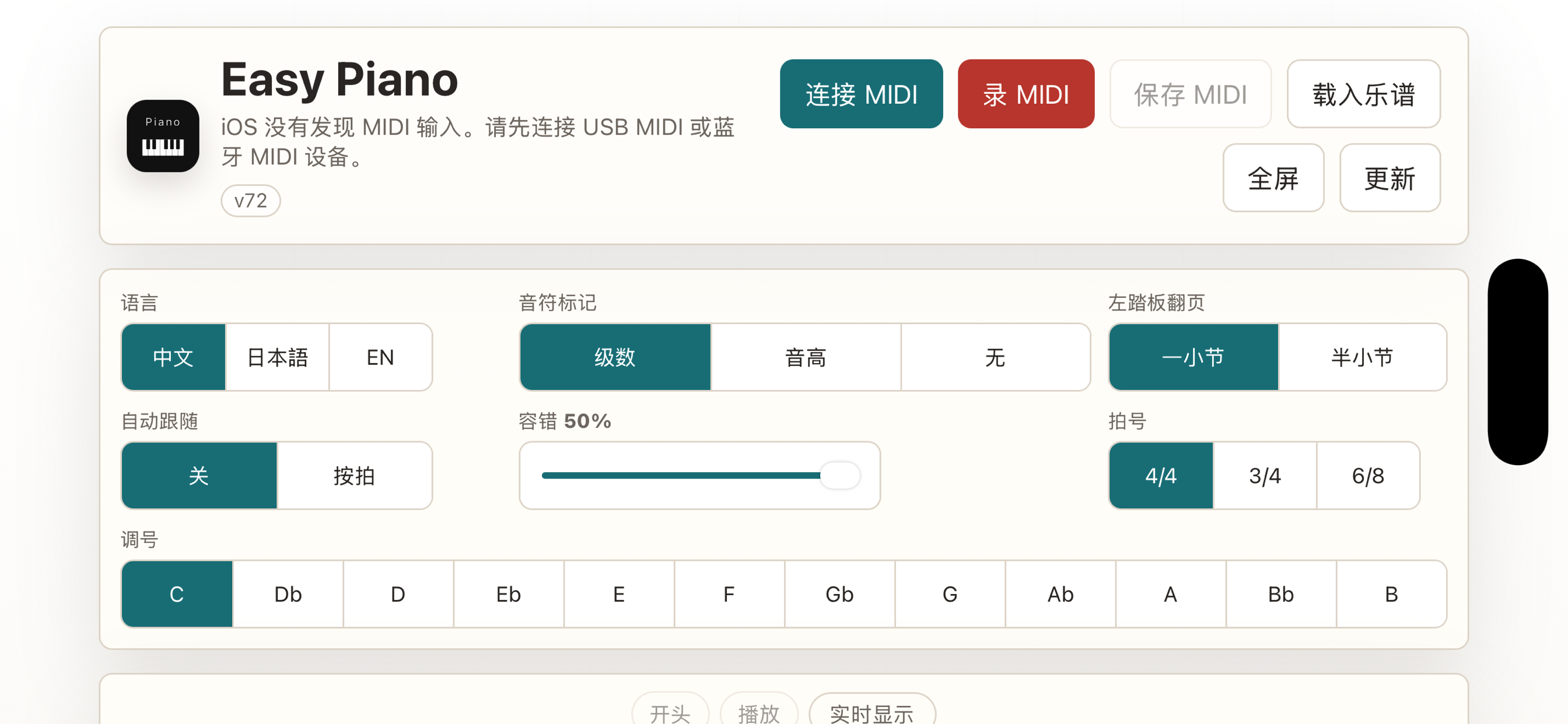
Task: Select 级数 note marking
Action: click(615, 357)
